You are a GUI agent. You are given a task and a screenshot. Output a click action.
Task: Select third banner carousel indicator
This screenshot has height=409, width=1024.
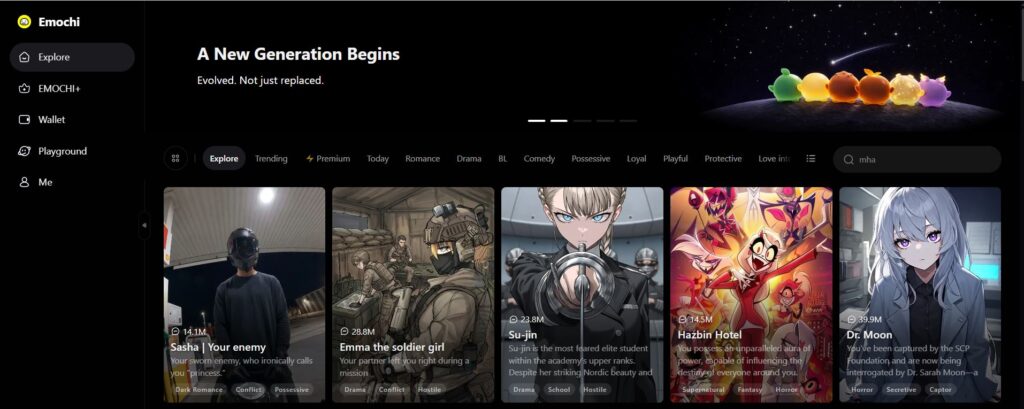coord(582,121)
